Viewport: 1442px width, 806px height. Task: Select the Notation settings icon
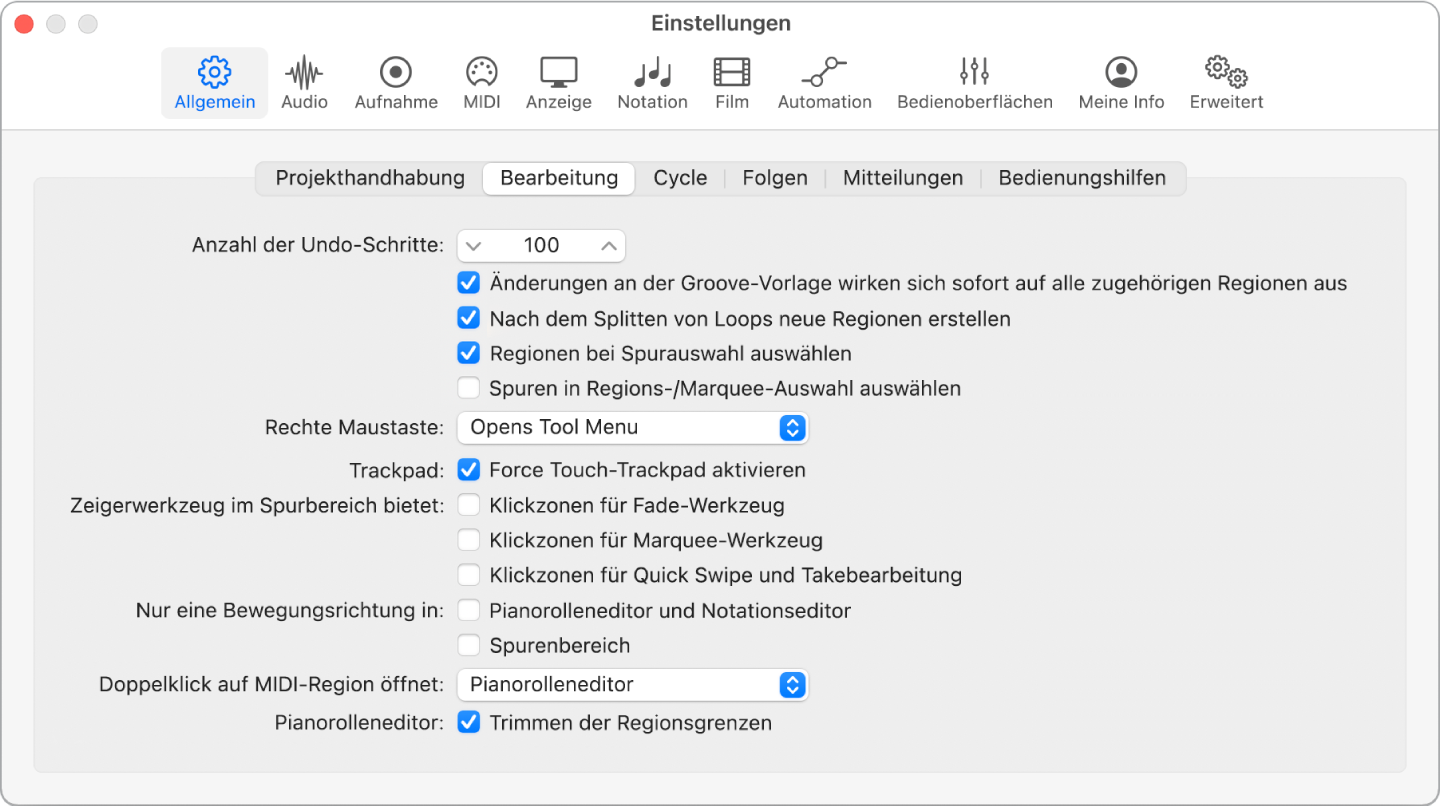point(652,82)
